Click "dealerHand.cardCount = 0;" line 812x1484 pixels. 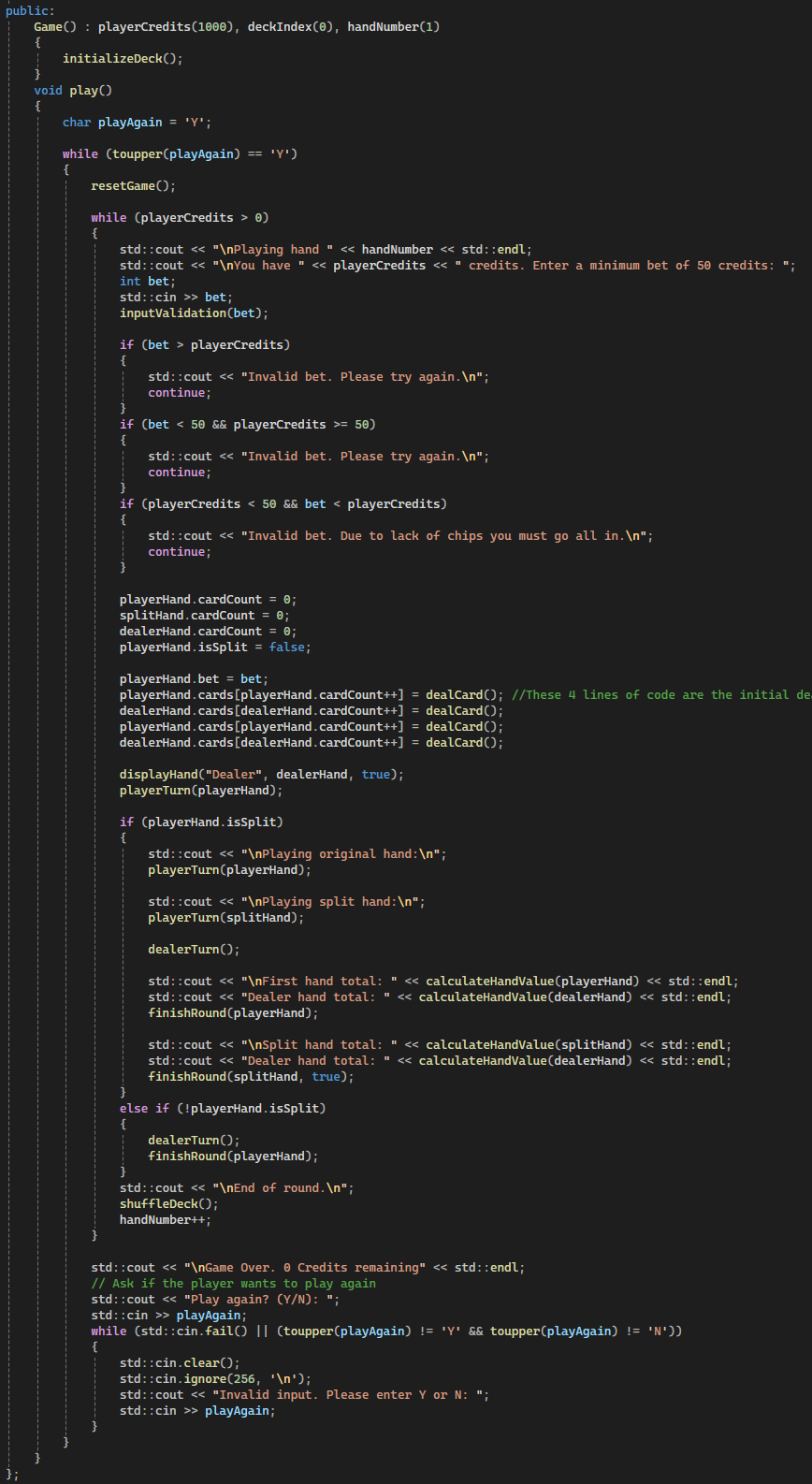click(208, 631)
